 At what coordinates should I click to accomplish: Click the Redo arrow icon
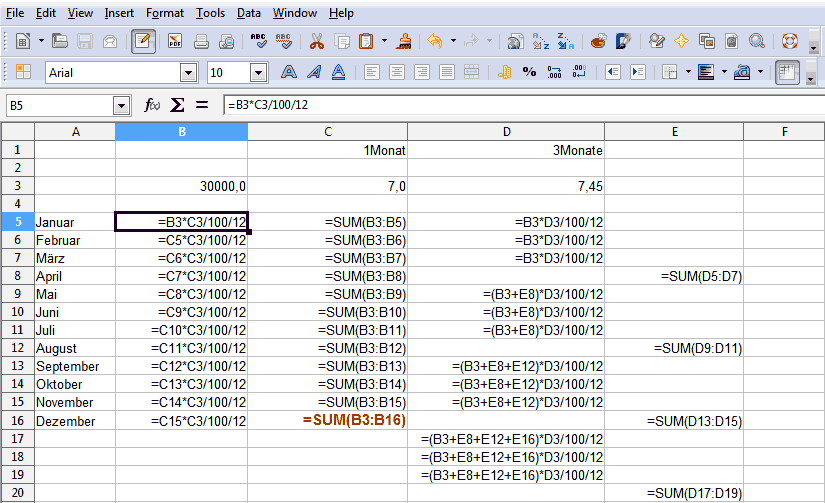coord(471,41)
